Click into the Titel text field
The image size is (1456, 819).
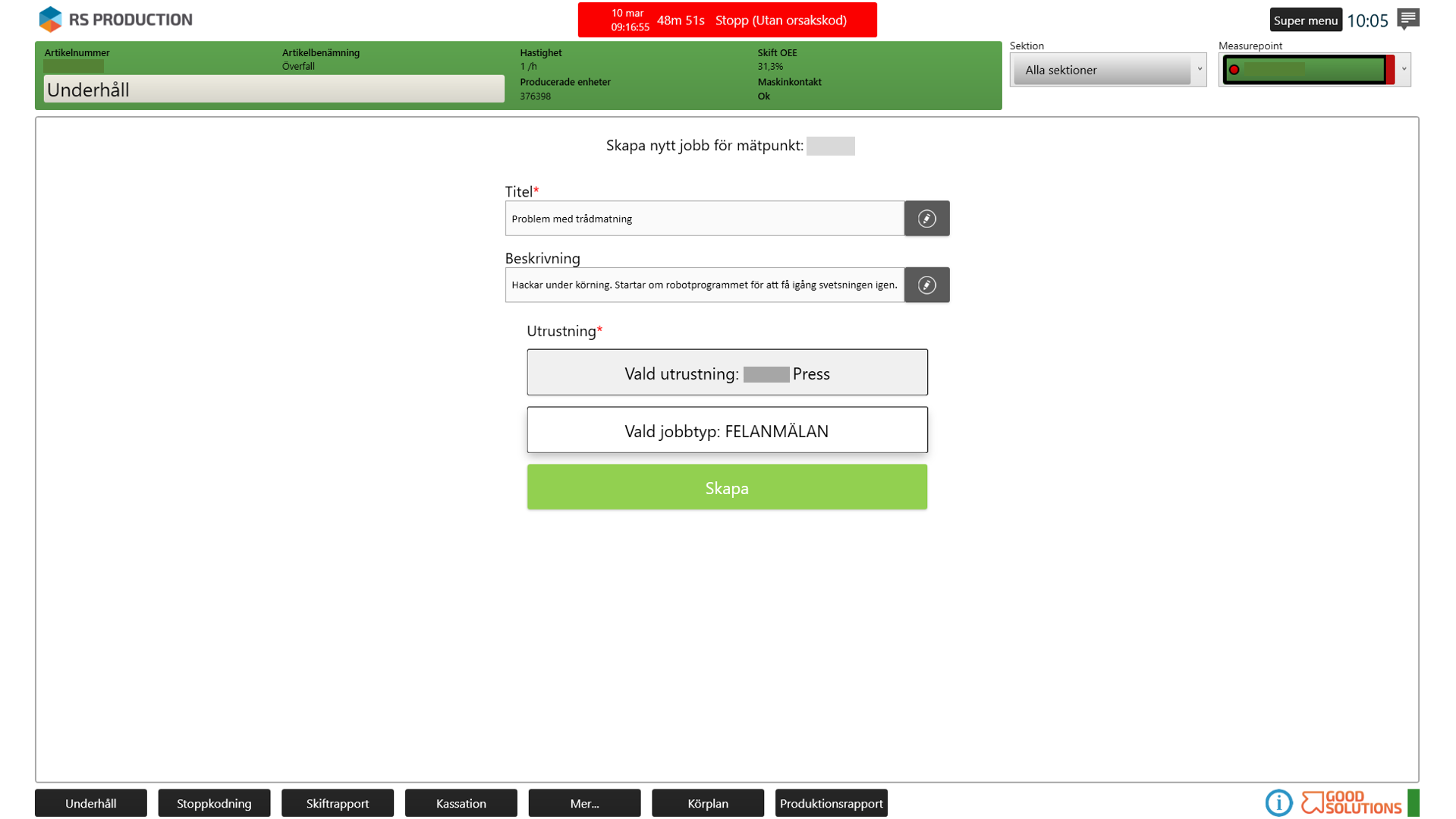click(704, 219)
